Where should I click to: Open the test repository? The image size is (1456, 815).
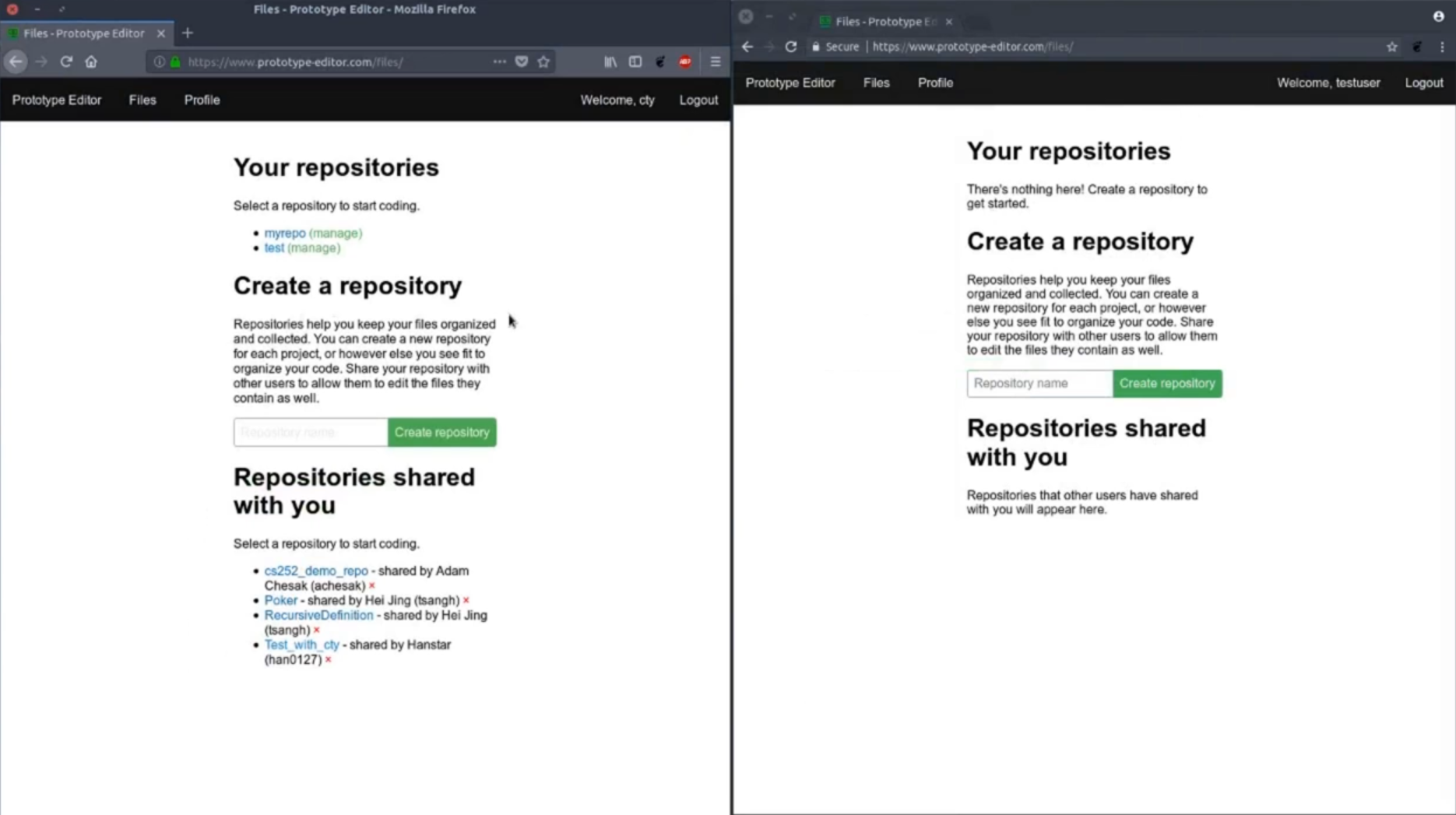(274, 248)
